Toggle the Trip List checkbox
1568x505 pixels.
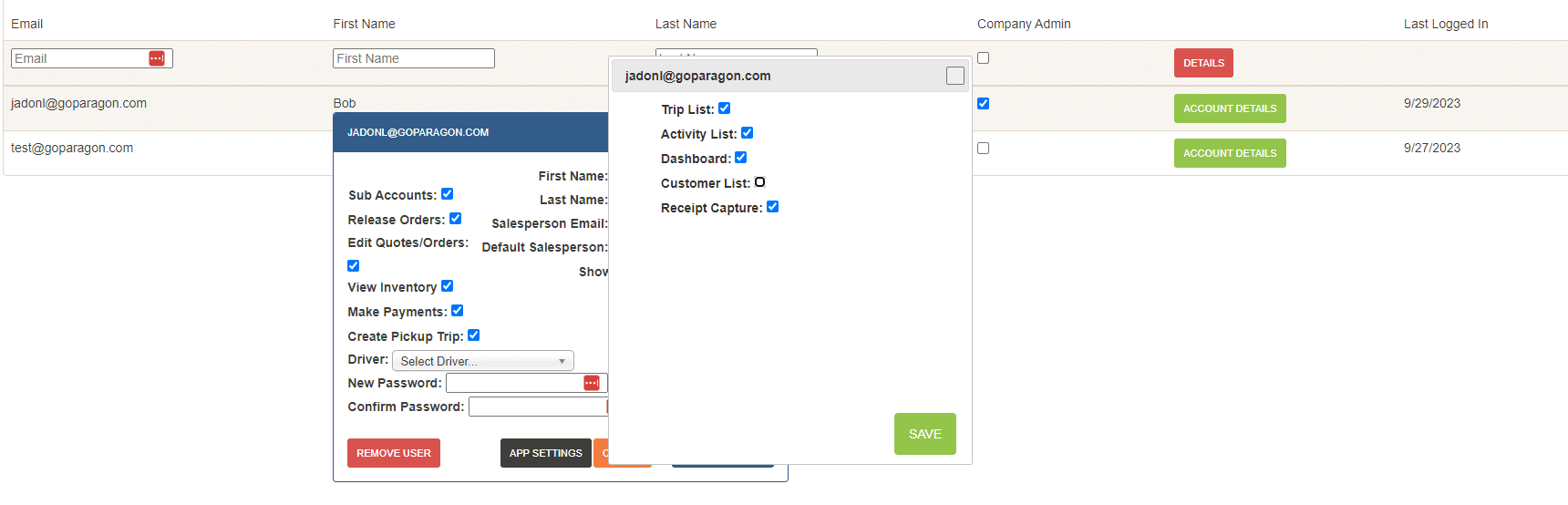click(725, 108)
